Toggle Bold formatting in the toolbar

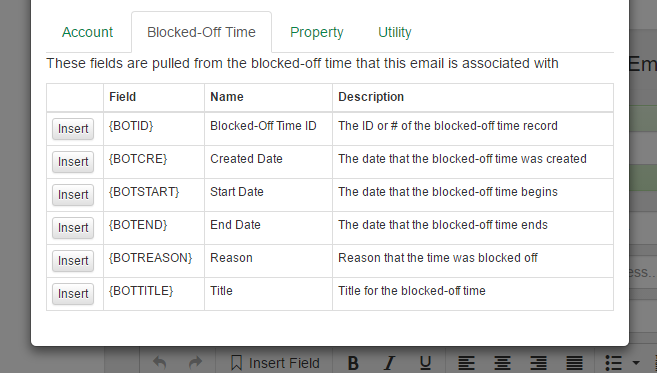point(353,363)
